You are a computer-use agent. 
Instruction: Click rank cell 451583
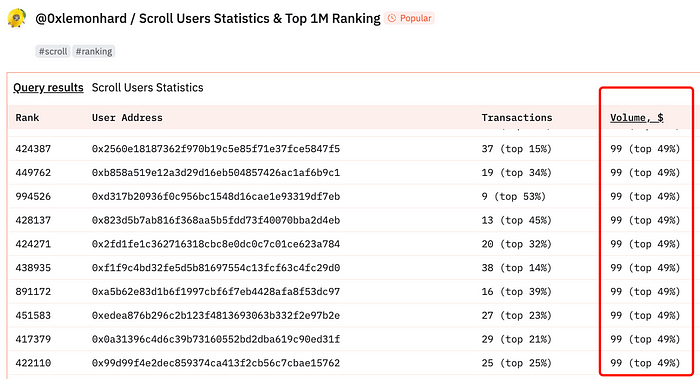[x=33, y=316]
